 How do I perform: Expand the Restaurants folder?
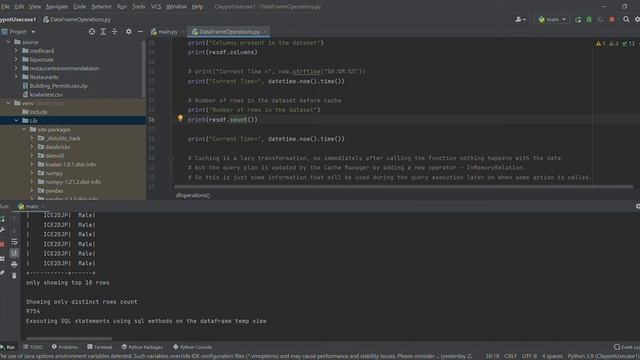coord(16,77)
